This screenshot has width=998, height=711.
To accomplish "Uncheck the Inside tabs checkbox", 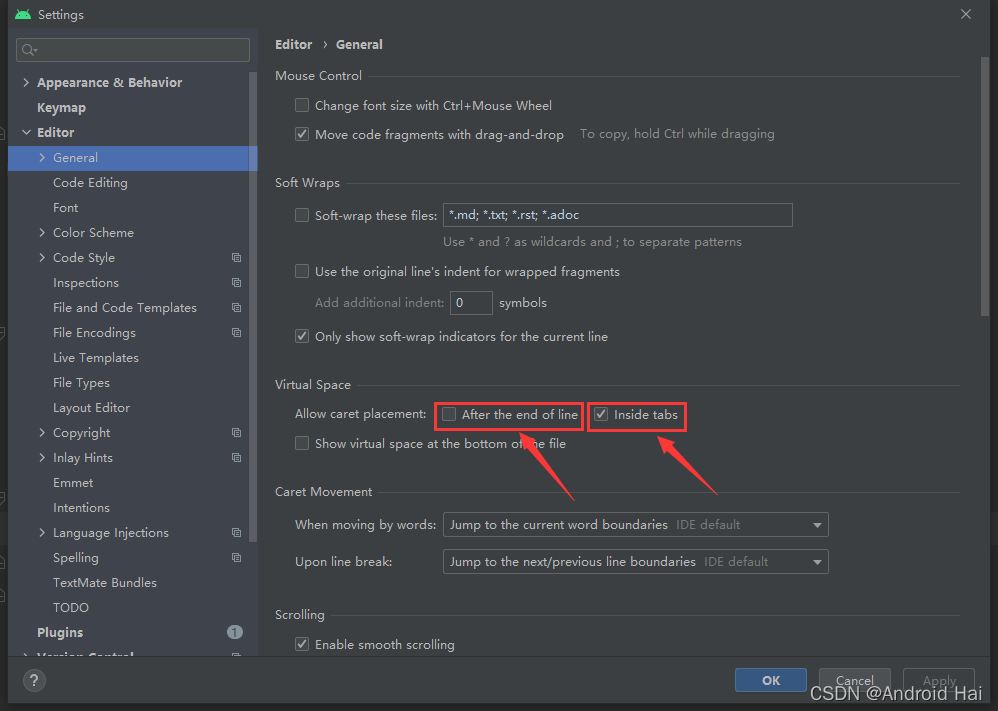I will [601, 414].
